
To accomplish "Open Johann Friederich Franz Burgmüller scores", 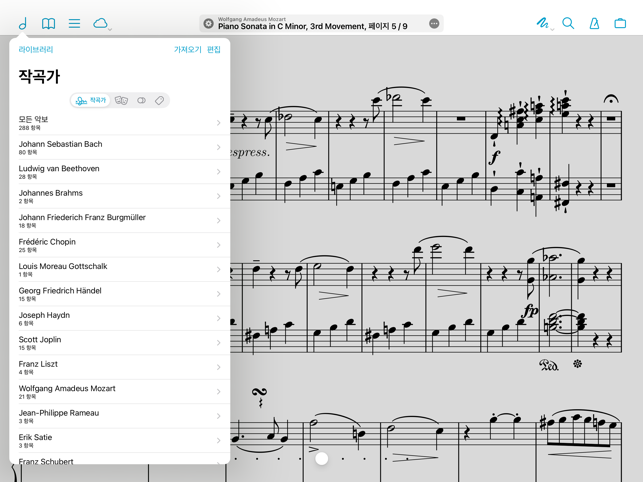I will [119, 220].
